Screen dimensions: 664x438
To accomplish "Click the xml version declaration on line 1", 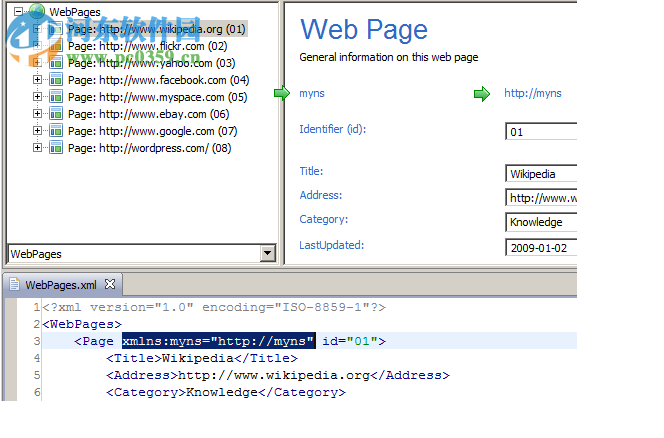I will 214,307.
